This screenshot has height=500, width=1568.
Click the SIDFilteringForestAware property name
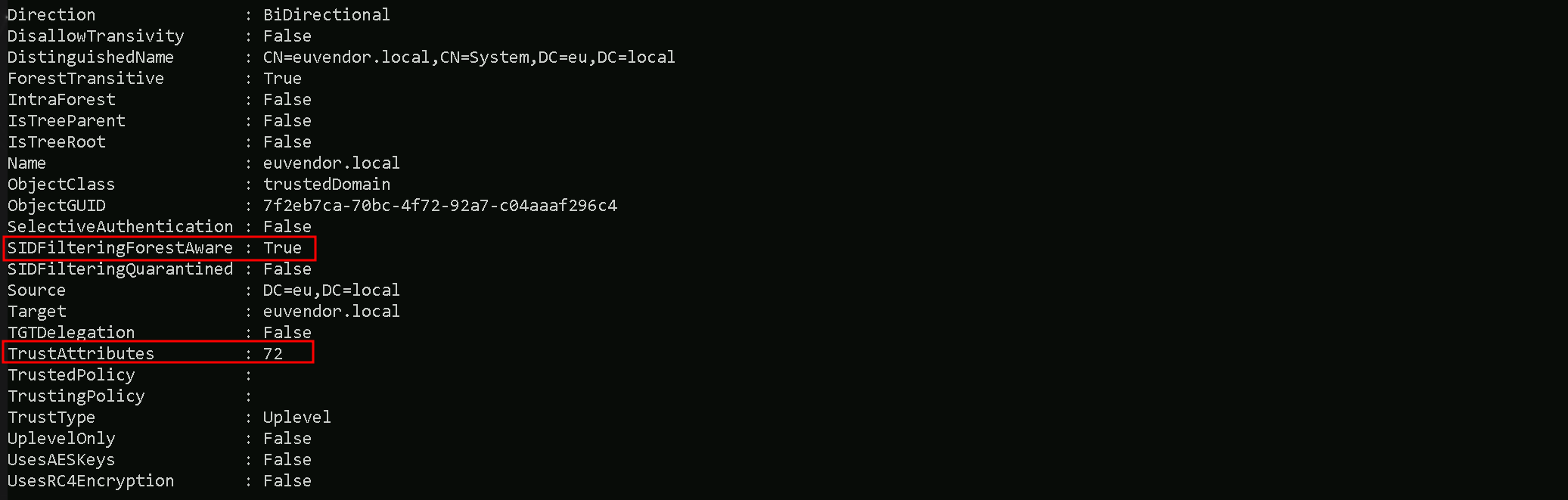[120, 248]
